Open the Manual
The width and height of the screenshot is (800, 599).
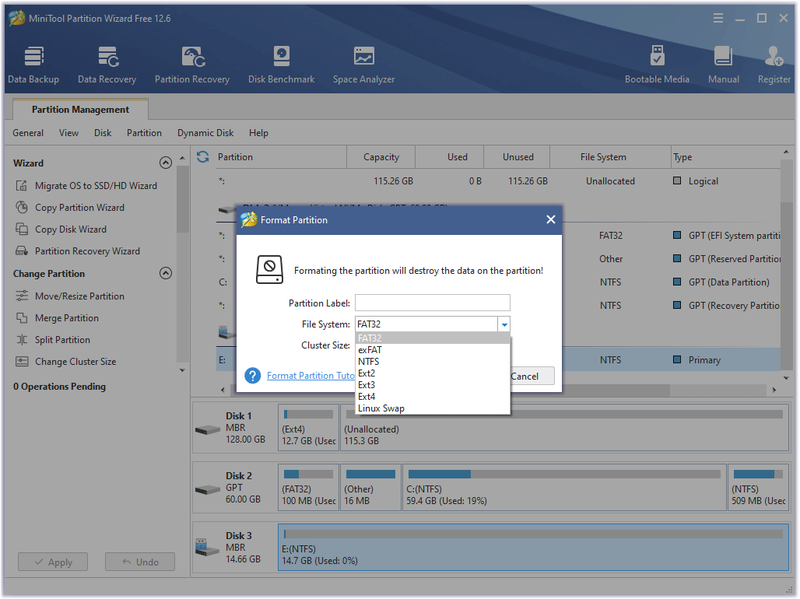pyautogui.click(x=723, y=65)
